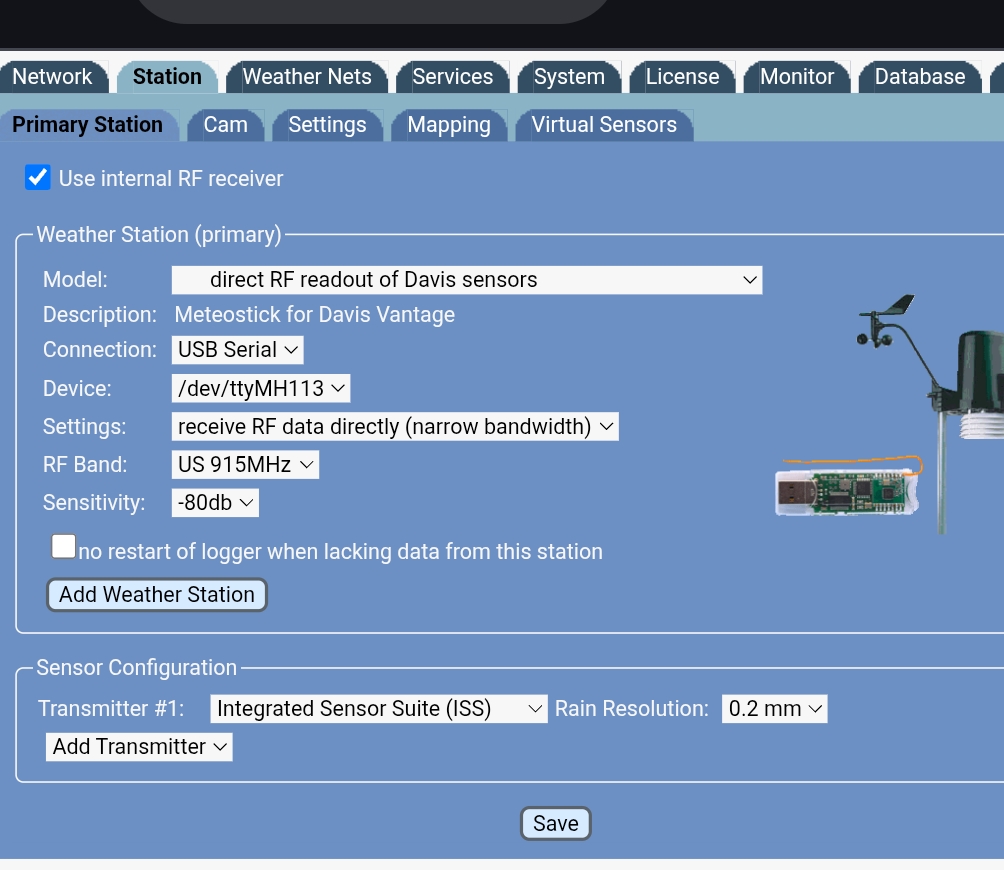Open the Sensitivity dropdown set to -80db
The image size is (1004, 870).
coord(214,502)
